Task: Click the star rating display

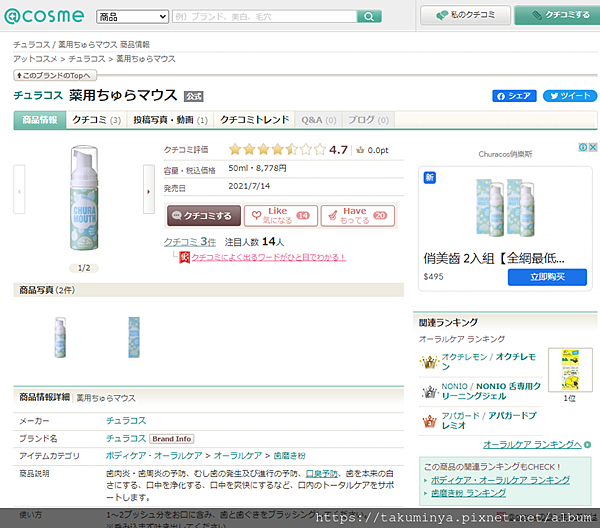Action: (277, 149)
